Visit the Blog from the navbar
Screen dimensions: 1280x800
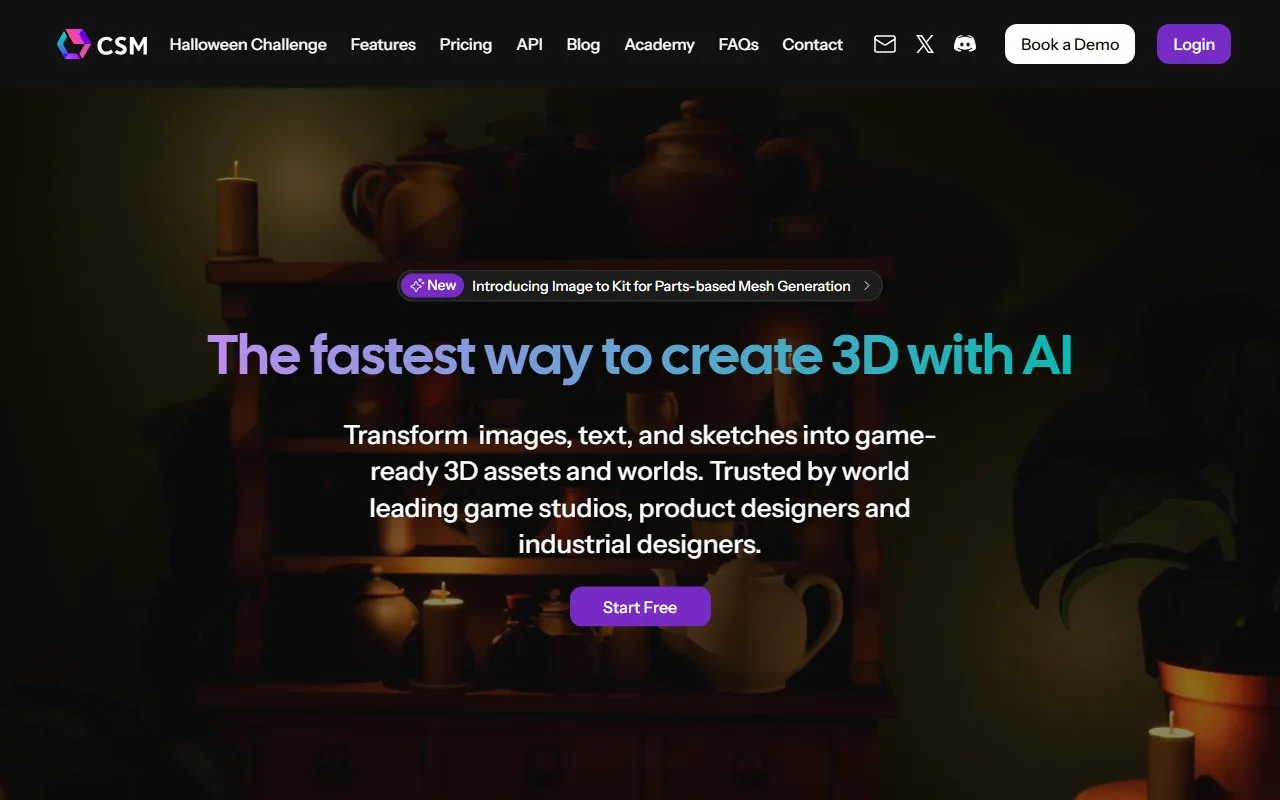pyautogui.click(x=583, y=44)
